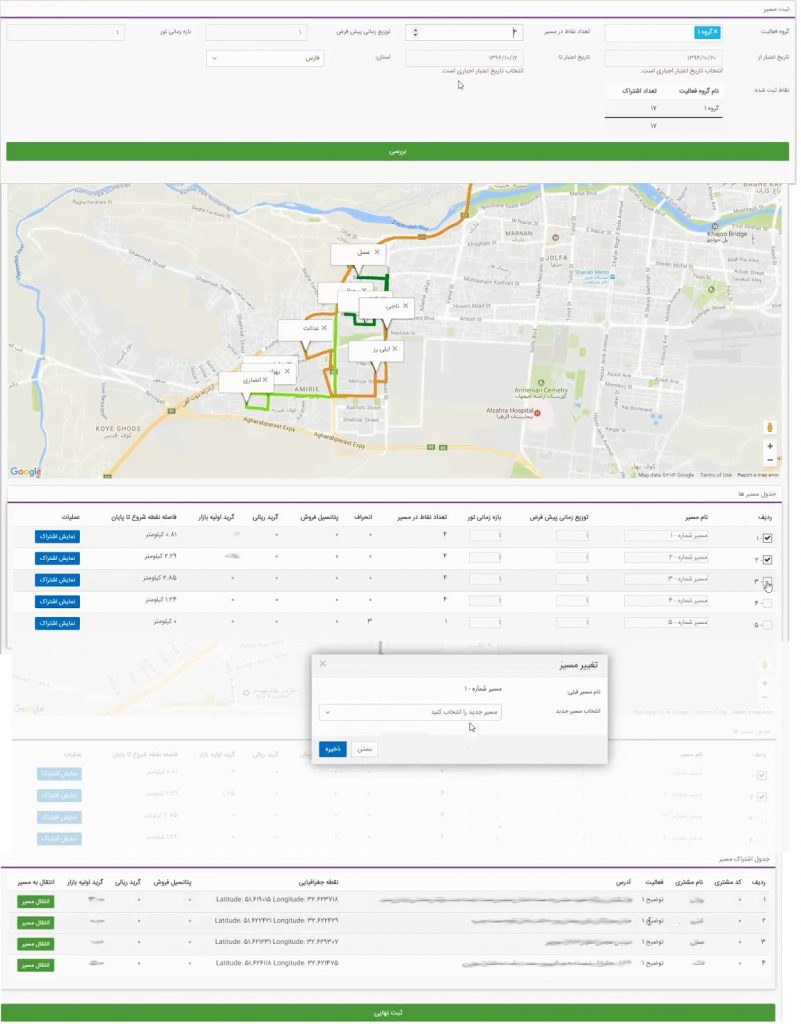Click the مسیر شماره - ۲ name field
The height and width of the screenshot is (1024, 801).
click(666, 557)
